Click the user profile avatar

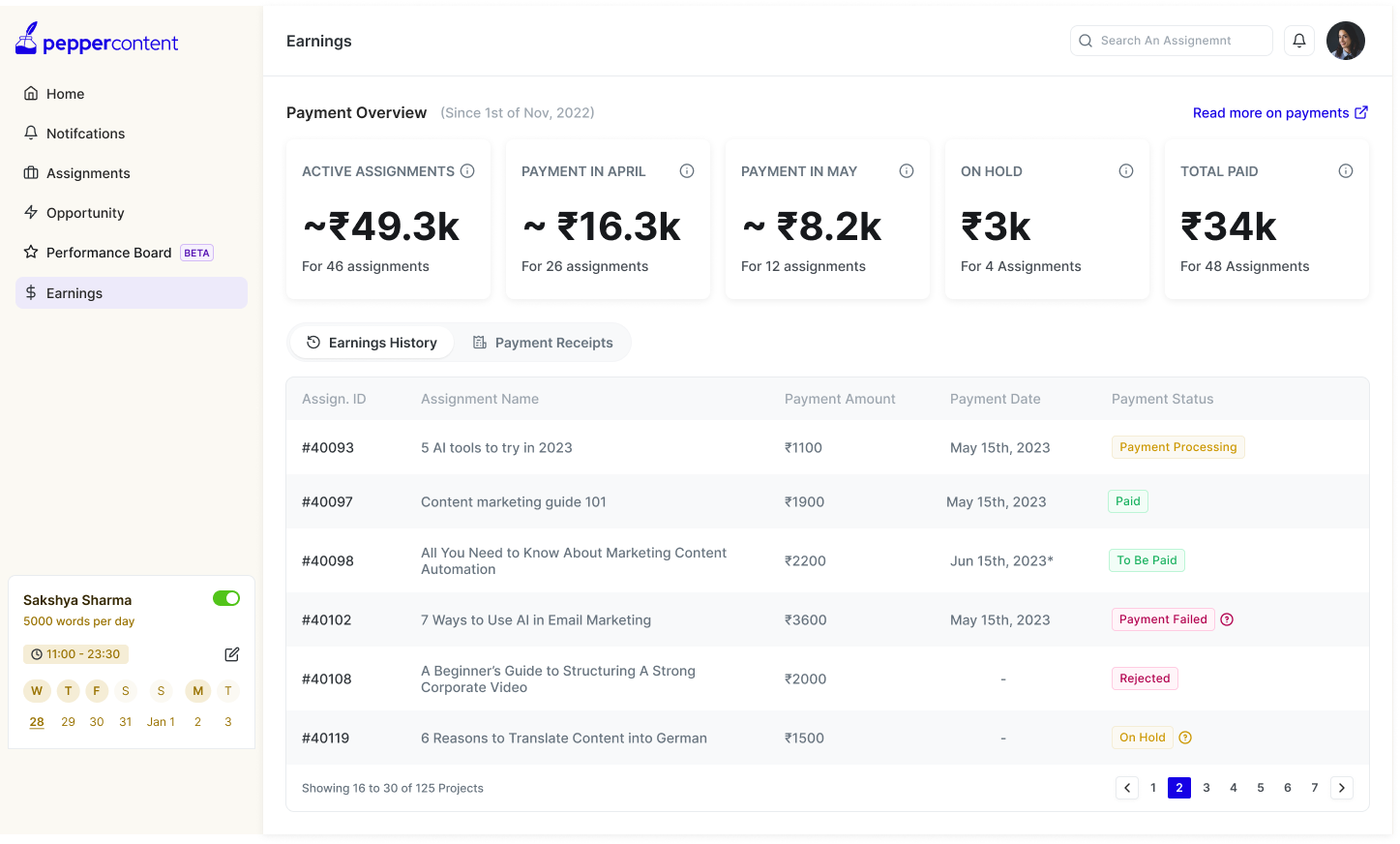pyautogui.click(x=1346, y=41)
